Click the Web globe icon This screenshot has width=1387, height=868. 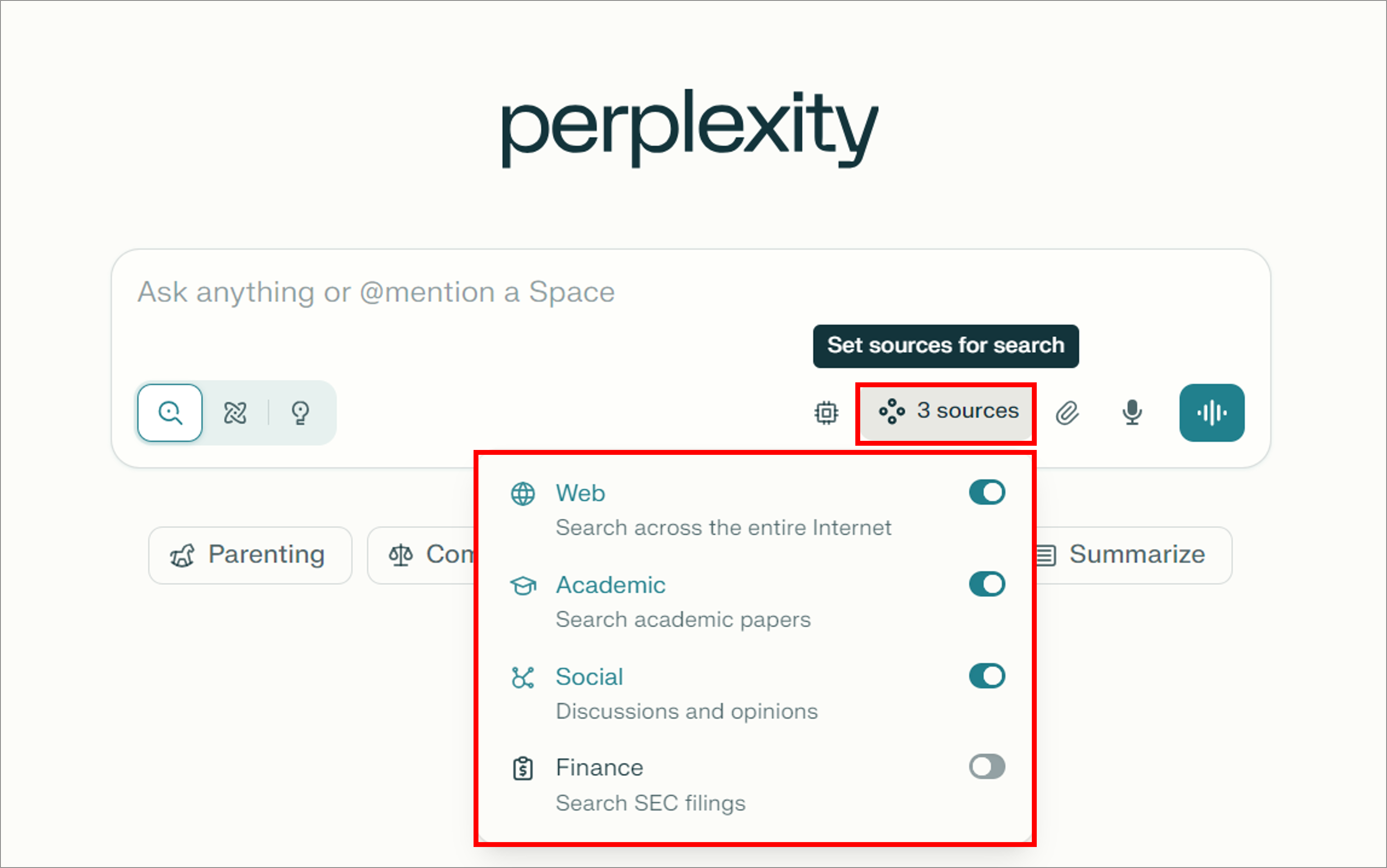tap(523, 494)
